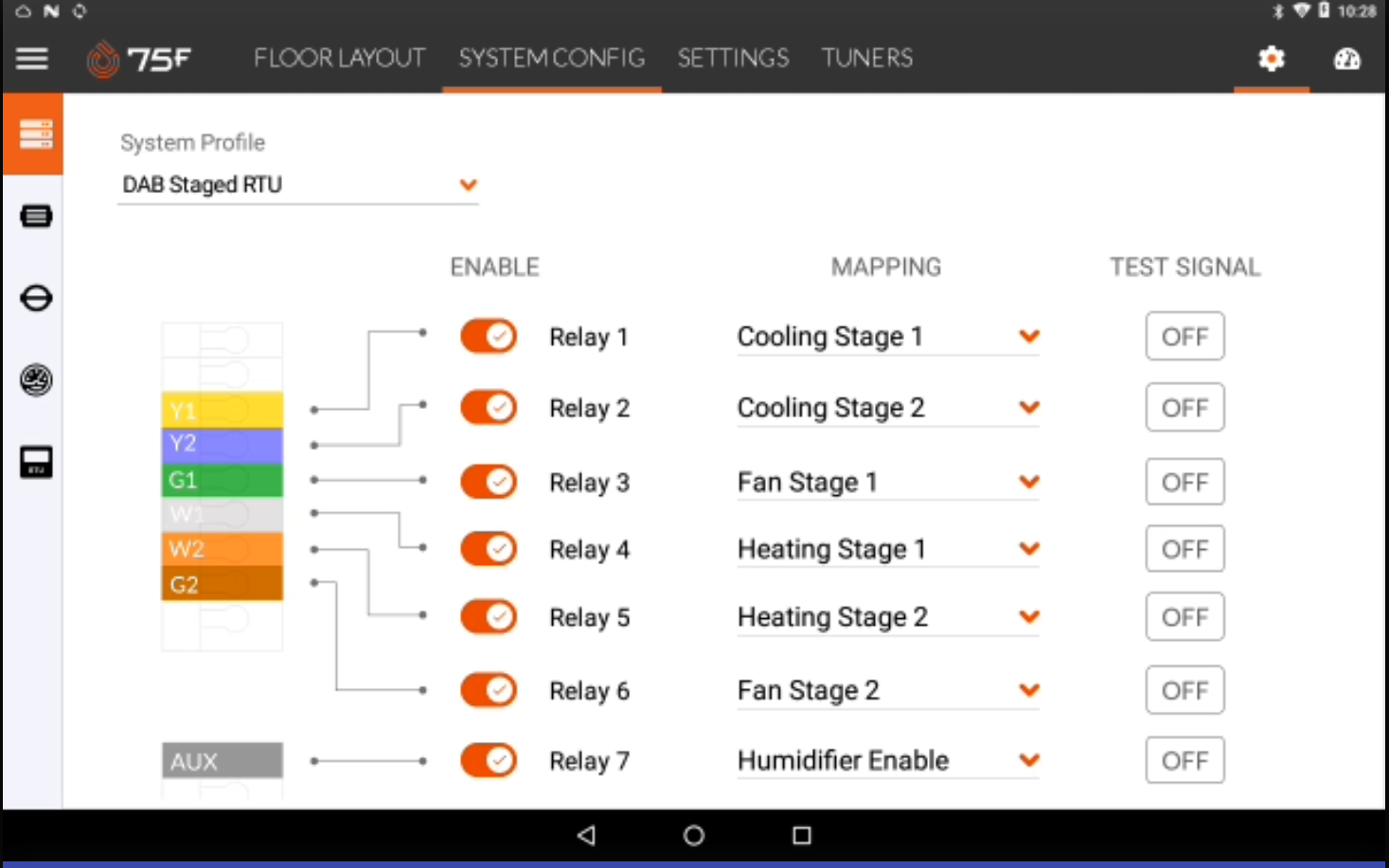1389x868 pixels.
Task: Open the hamburger navigation menu
Action: (32, 59)
